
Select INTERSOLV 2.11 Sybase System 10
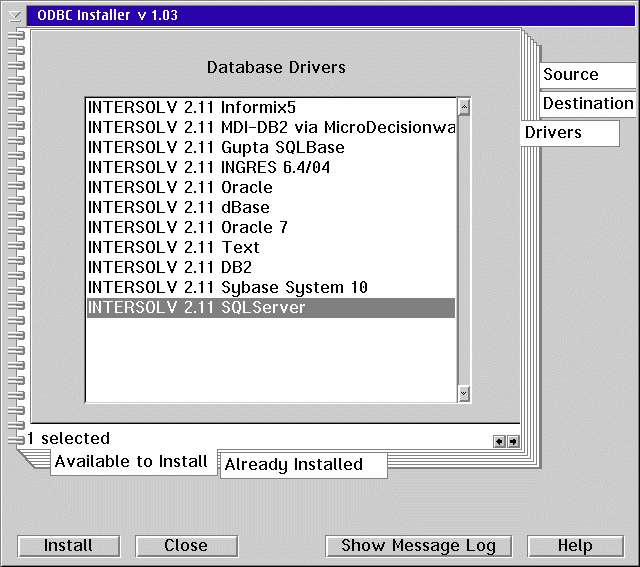(271, 288)
